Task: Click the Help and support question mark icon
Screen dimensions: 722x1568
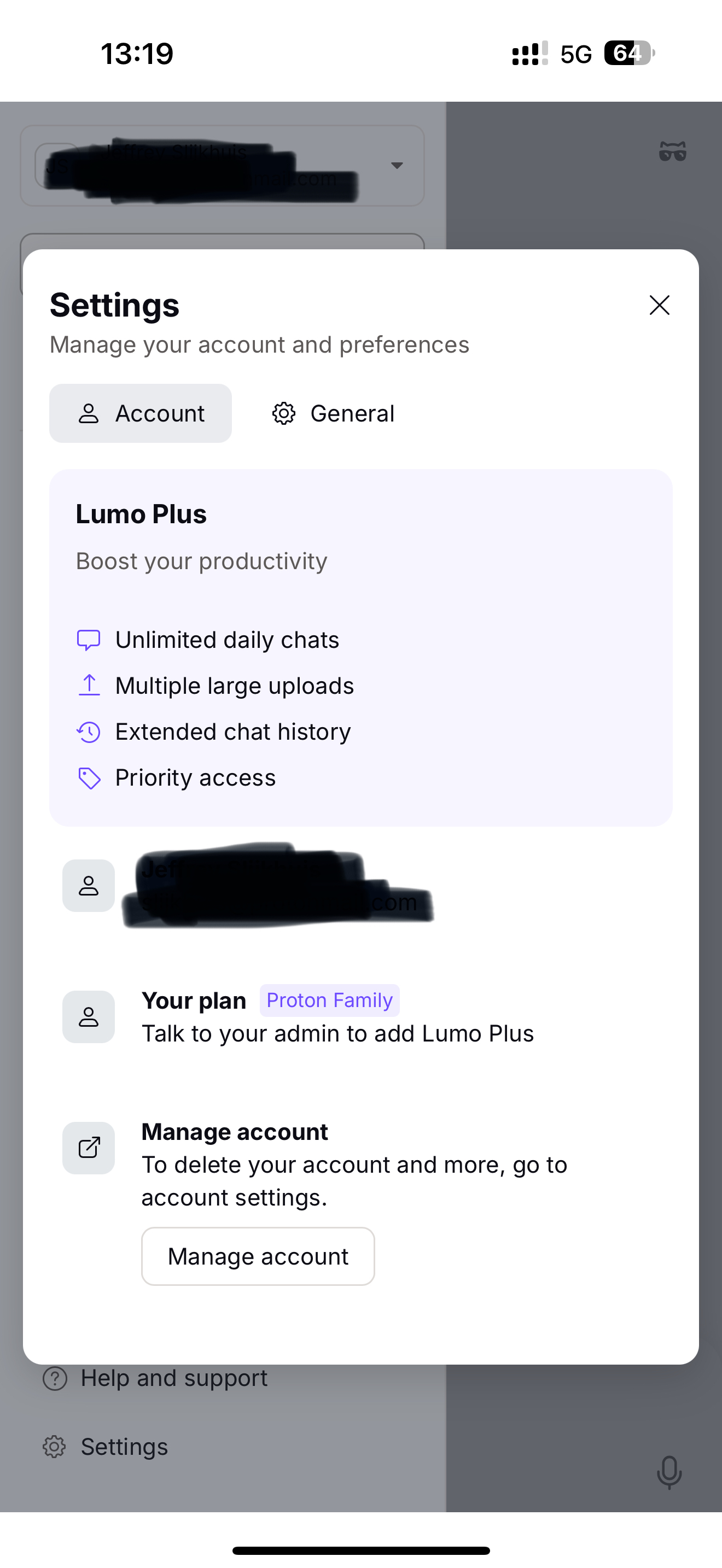Action: pyautogui.click(x=55, y=1379)
